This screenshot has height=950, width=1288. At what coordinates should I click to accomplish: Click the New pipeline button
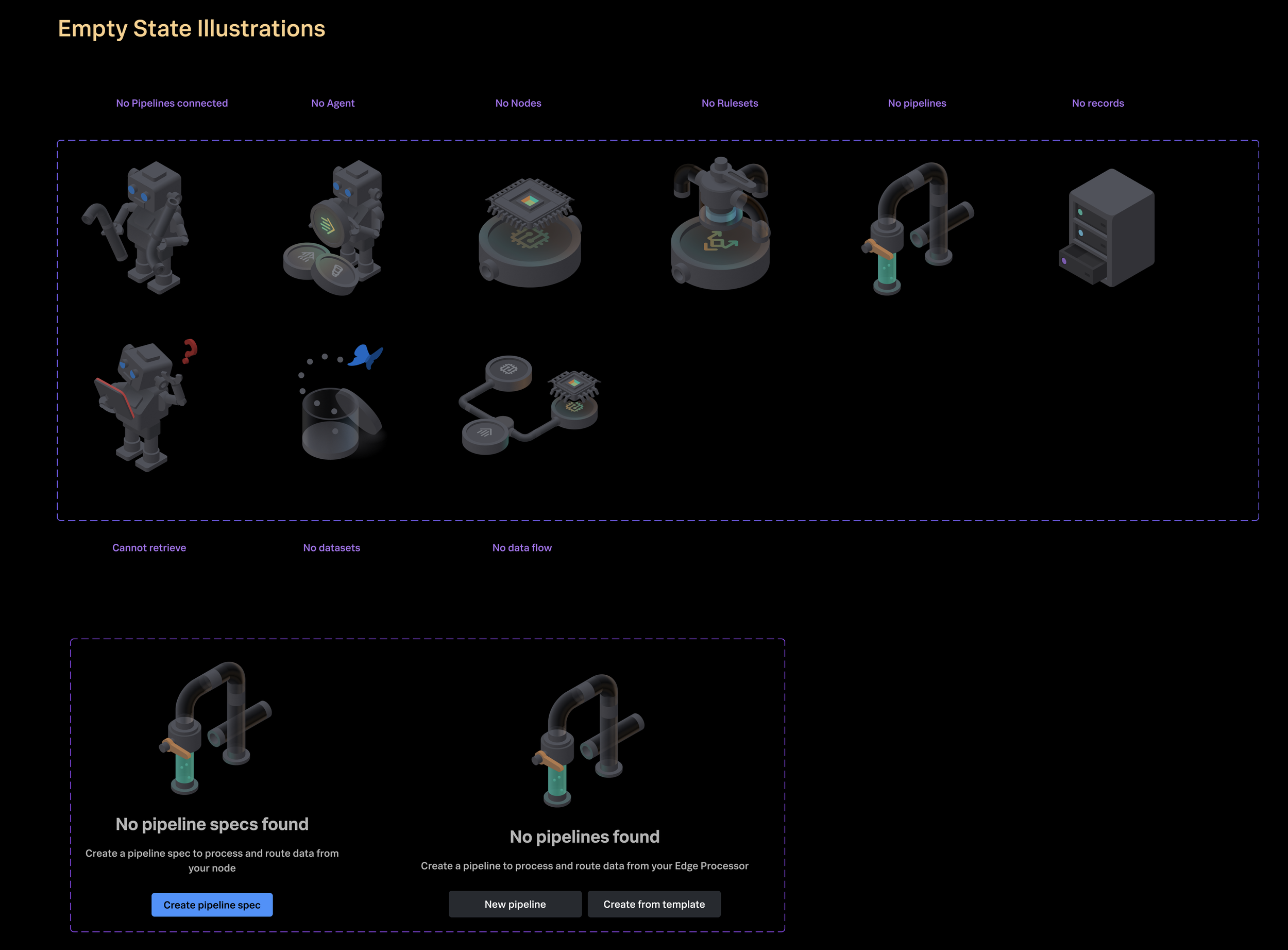pyautogui.click(x=515, y=905)
